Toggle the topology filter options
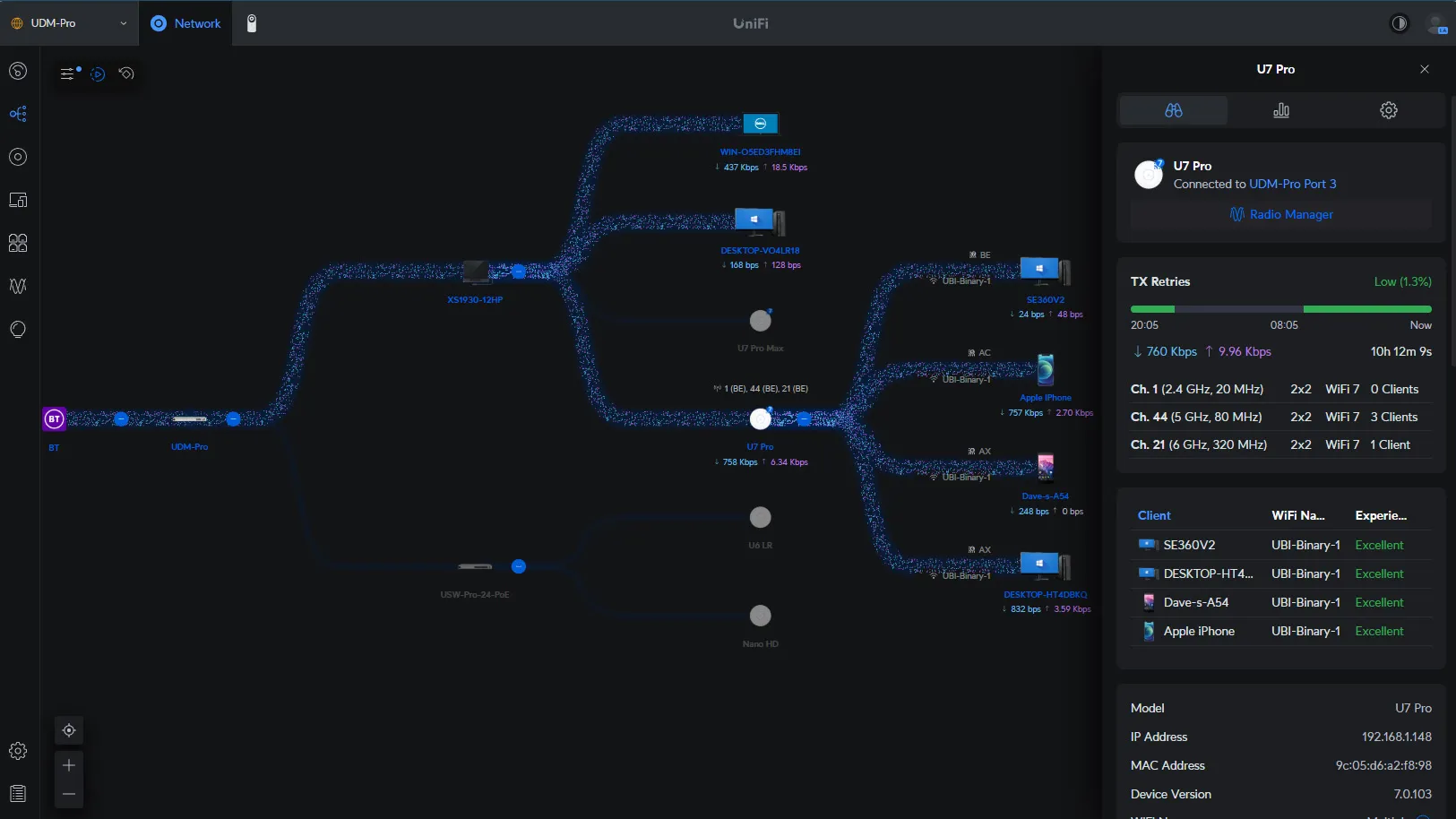This screenshot has height=819, width=1456. click(x=69, y=73)
